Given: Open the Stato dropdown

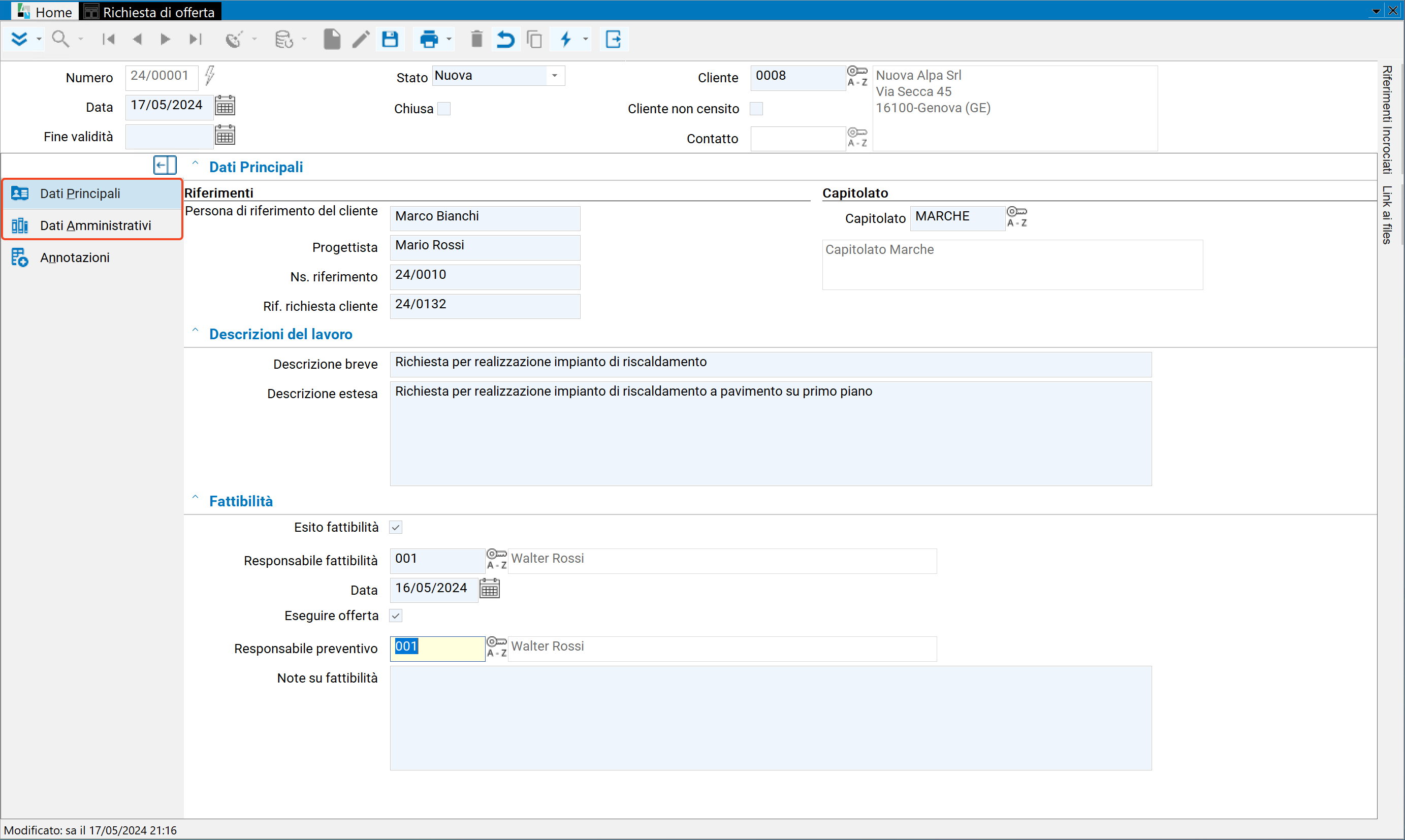Looking at the screenshot, I should click(555, 76).
